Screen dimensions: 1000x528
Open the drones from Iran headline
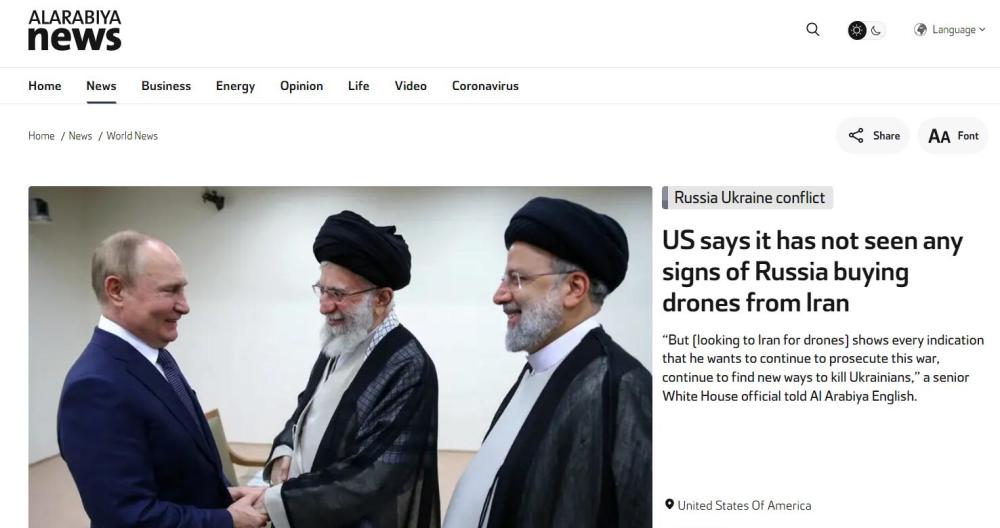click(812, 272)
